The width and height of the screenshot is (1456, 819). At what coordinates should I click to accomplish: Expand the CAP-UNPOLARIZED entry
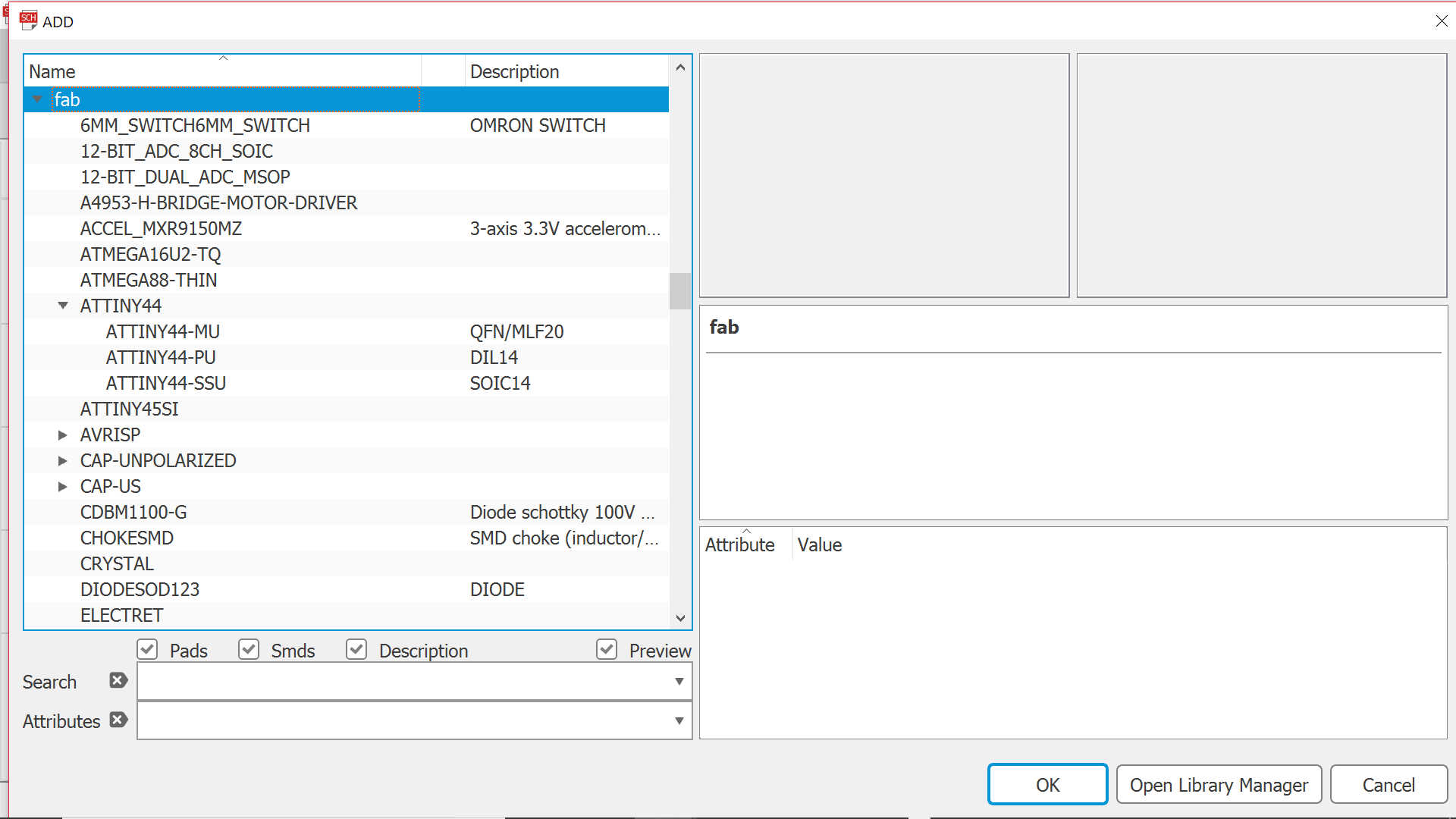pyautogui.click(x=63, y=461)
